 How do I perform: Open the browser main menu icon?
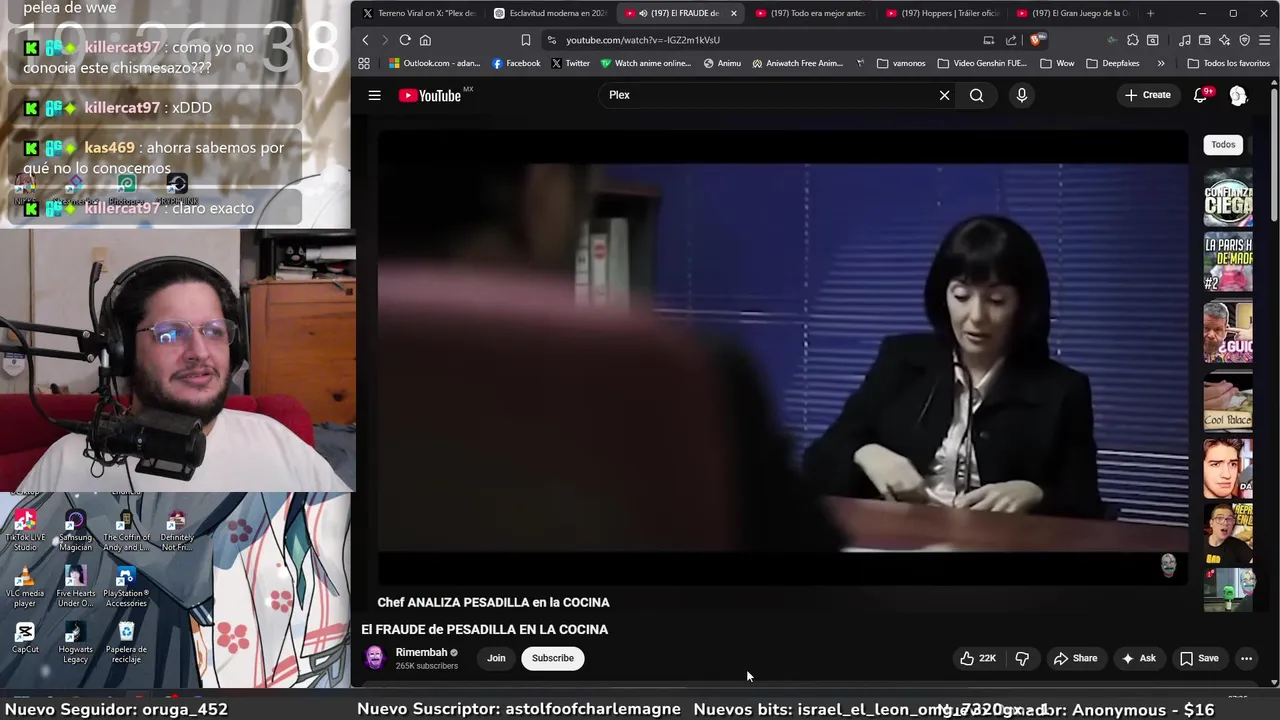click(x=1265, y=40)
